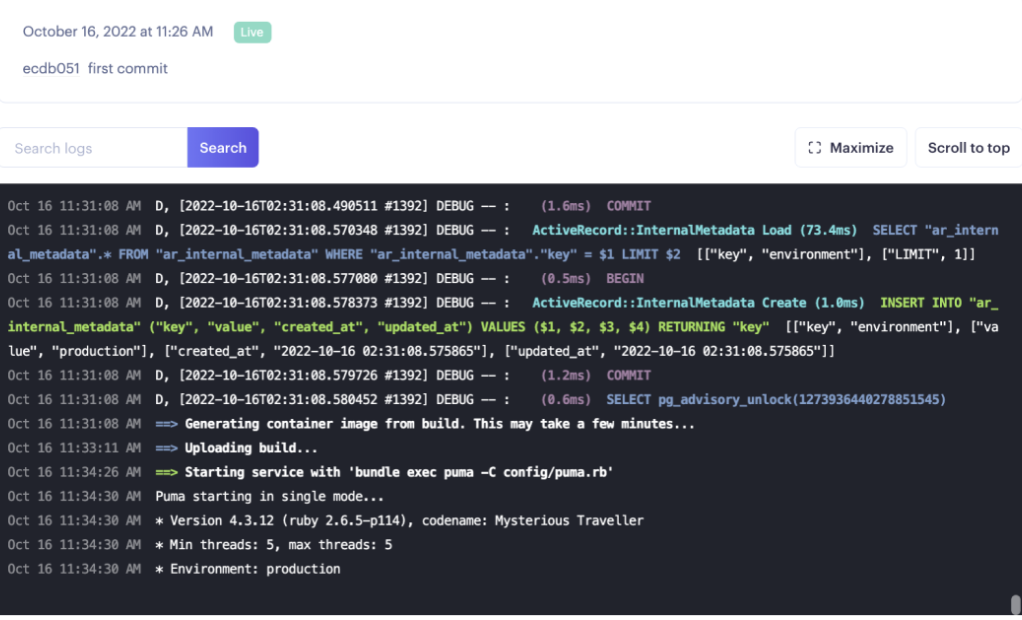Click the 'Oct 16 11:34:26 AM' timestamp

(x=74, y=472)
